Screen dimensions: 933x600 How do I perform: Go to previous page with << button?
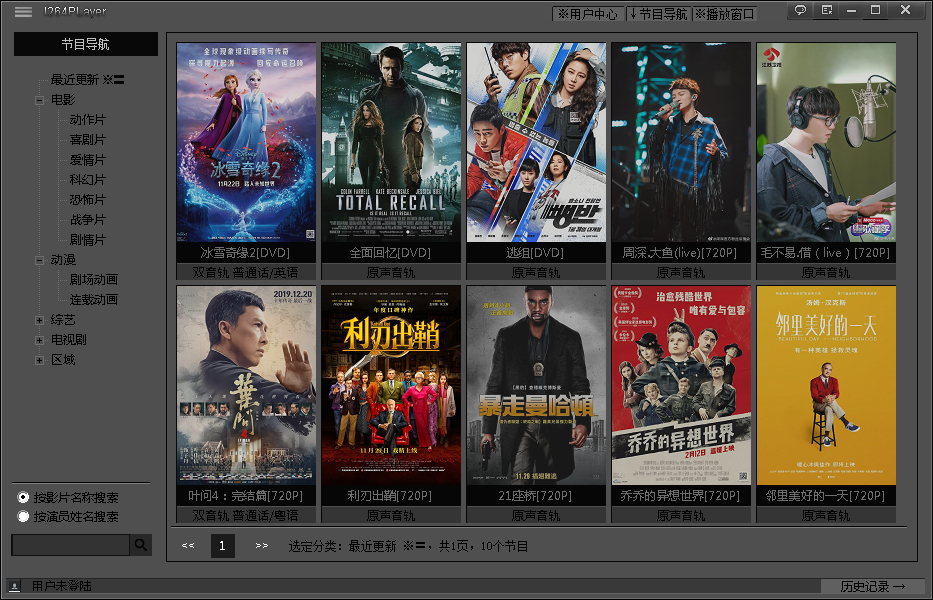(188, 545)
